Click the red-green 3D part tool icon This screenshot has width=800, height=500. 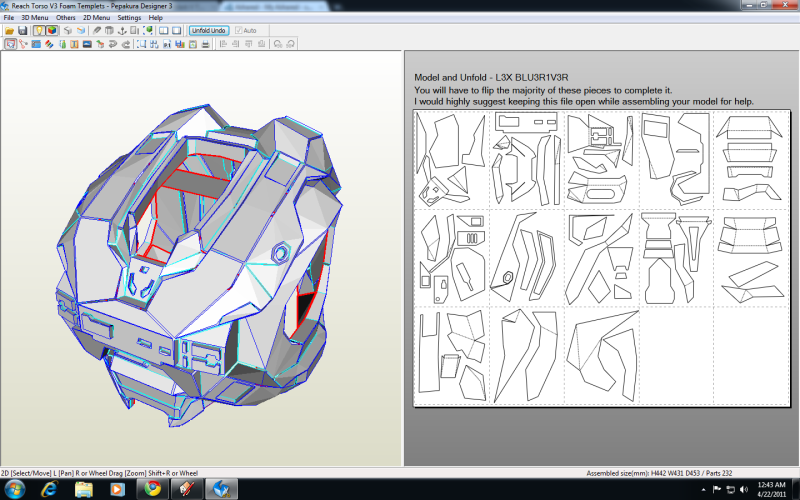tap(100, 44)
